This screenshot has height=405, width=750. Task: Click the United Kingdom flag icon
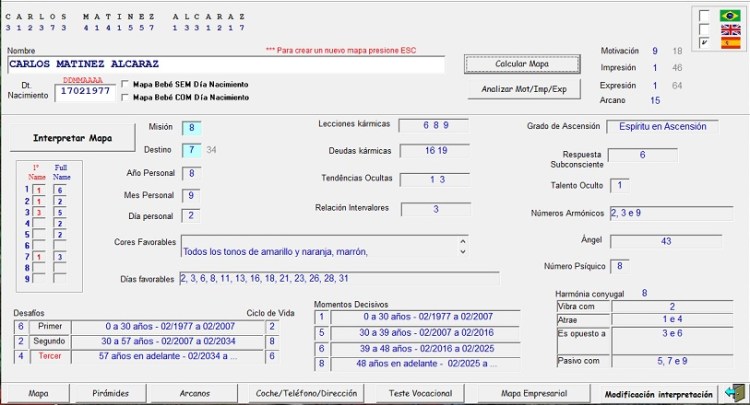click(x=730, y=30)
